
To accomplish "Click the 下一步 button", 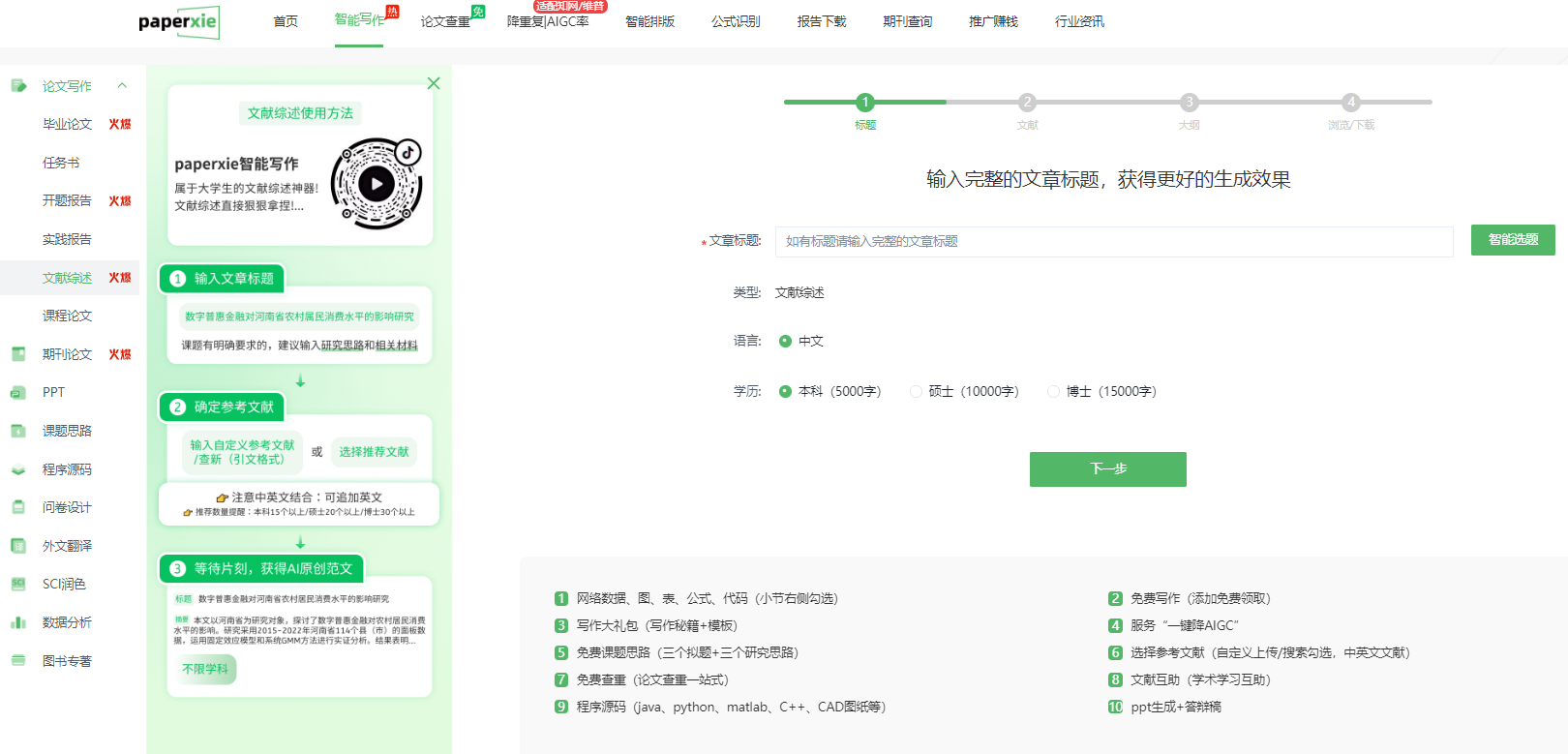I will (1107, 468).
